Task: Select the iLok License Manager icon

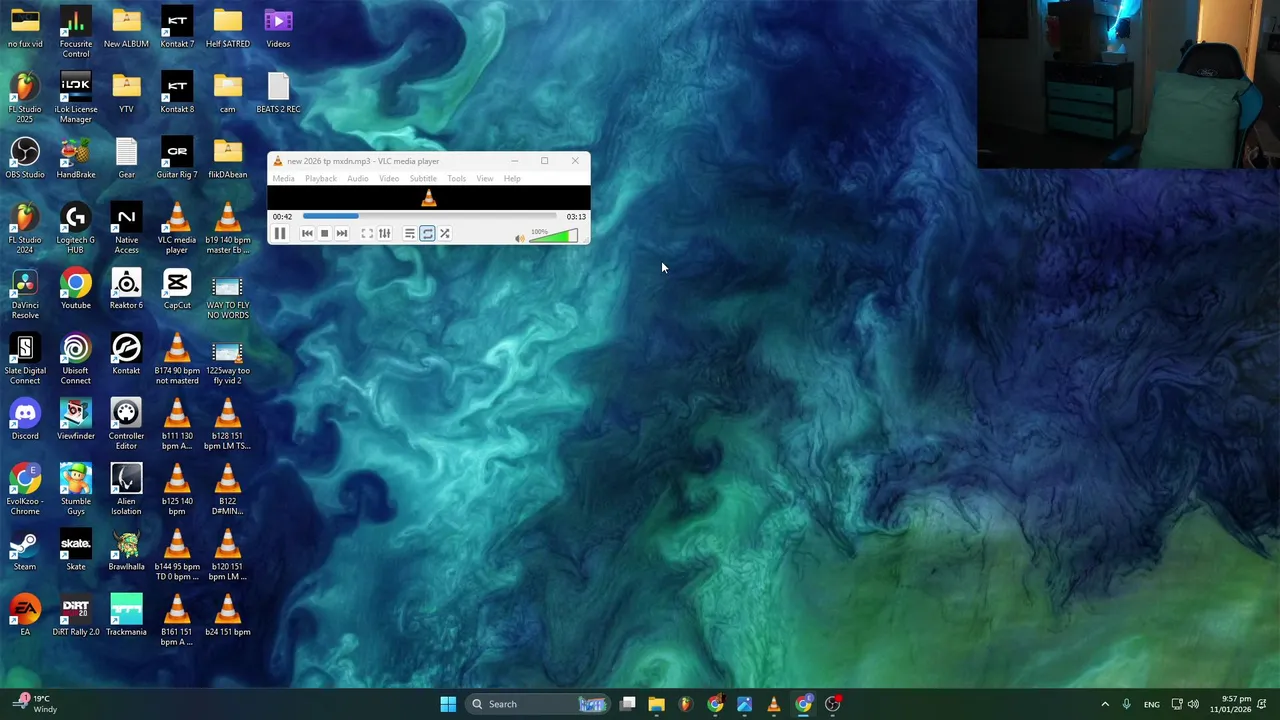Action: 76,98
